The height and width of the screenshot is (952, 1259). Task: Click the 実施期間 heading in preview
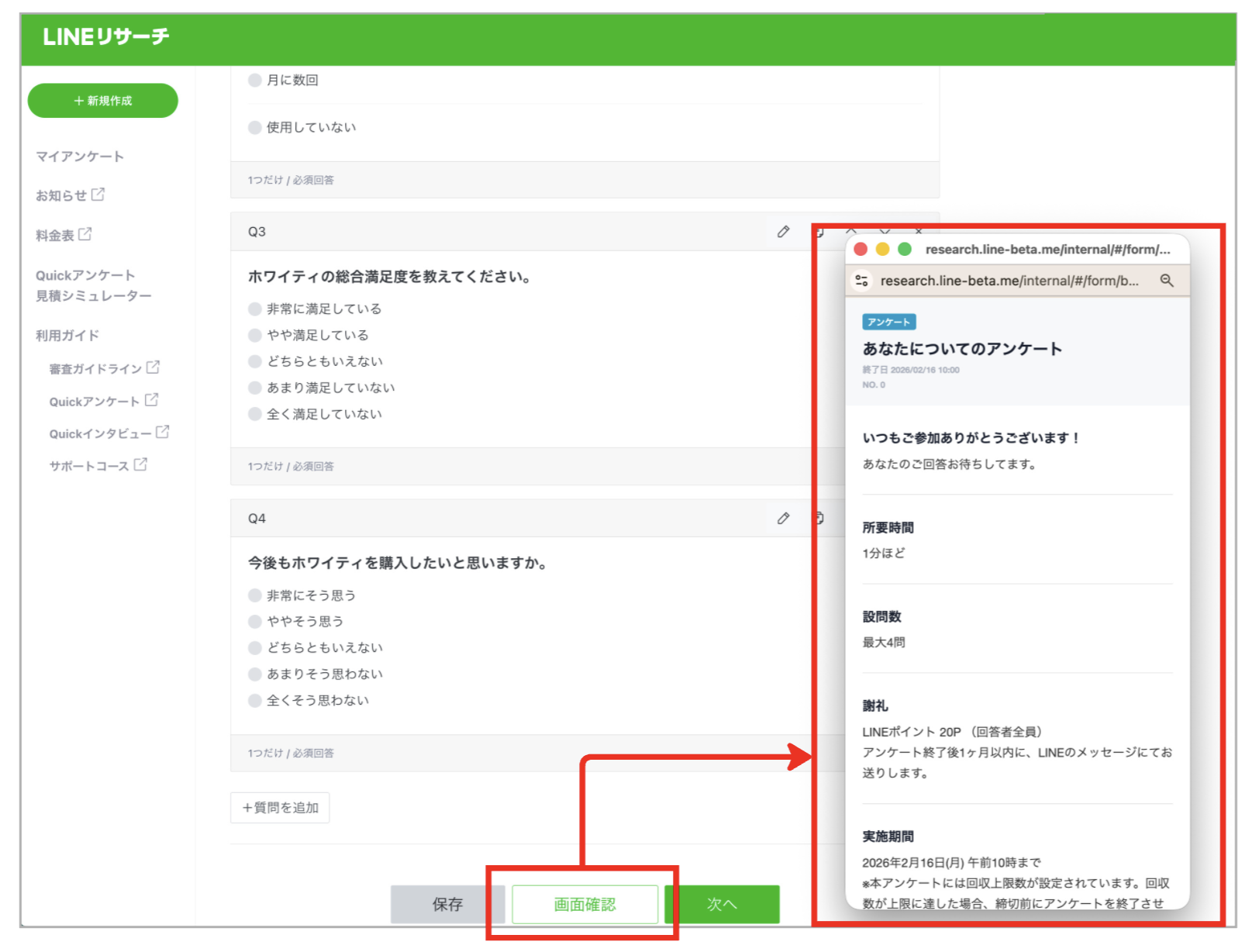(888, 836)
